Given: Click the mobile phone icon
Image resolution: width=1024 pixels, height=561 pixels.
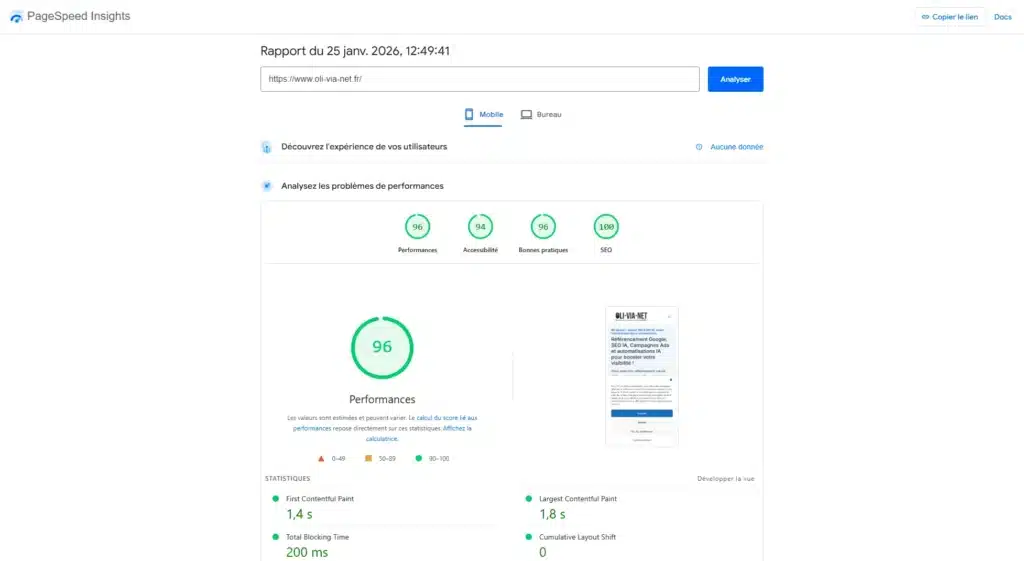Looking at the screenshot, I should 469,114.
